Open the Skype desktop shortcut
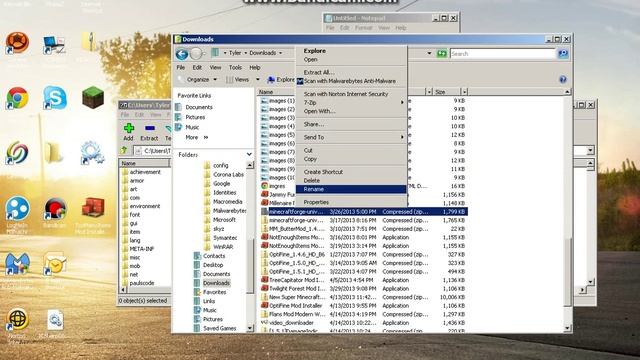 click(55, 98)
